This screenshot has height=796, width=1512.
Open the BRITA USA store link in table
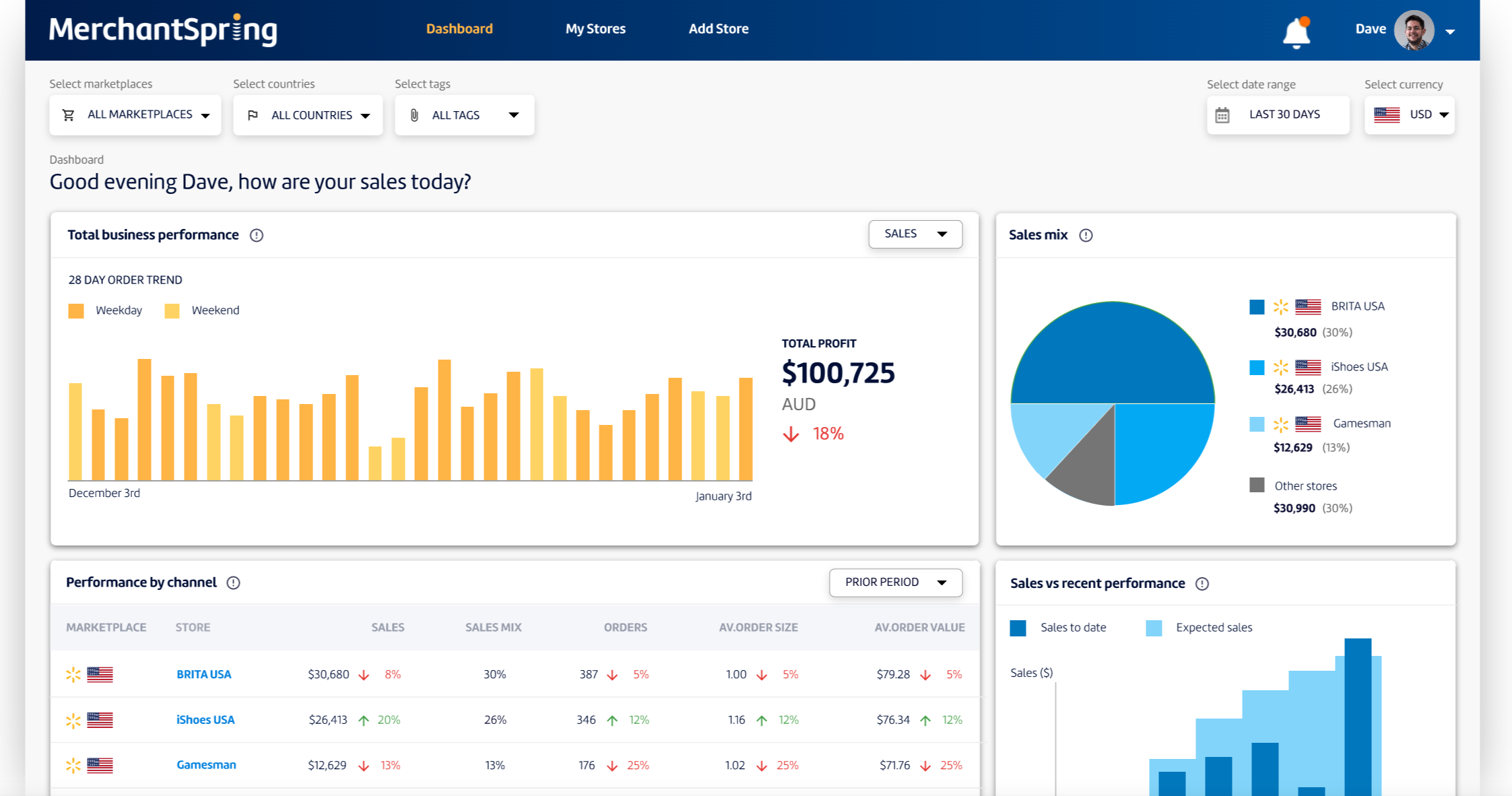pyautogui.click(x=203, y=674)
